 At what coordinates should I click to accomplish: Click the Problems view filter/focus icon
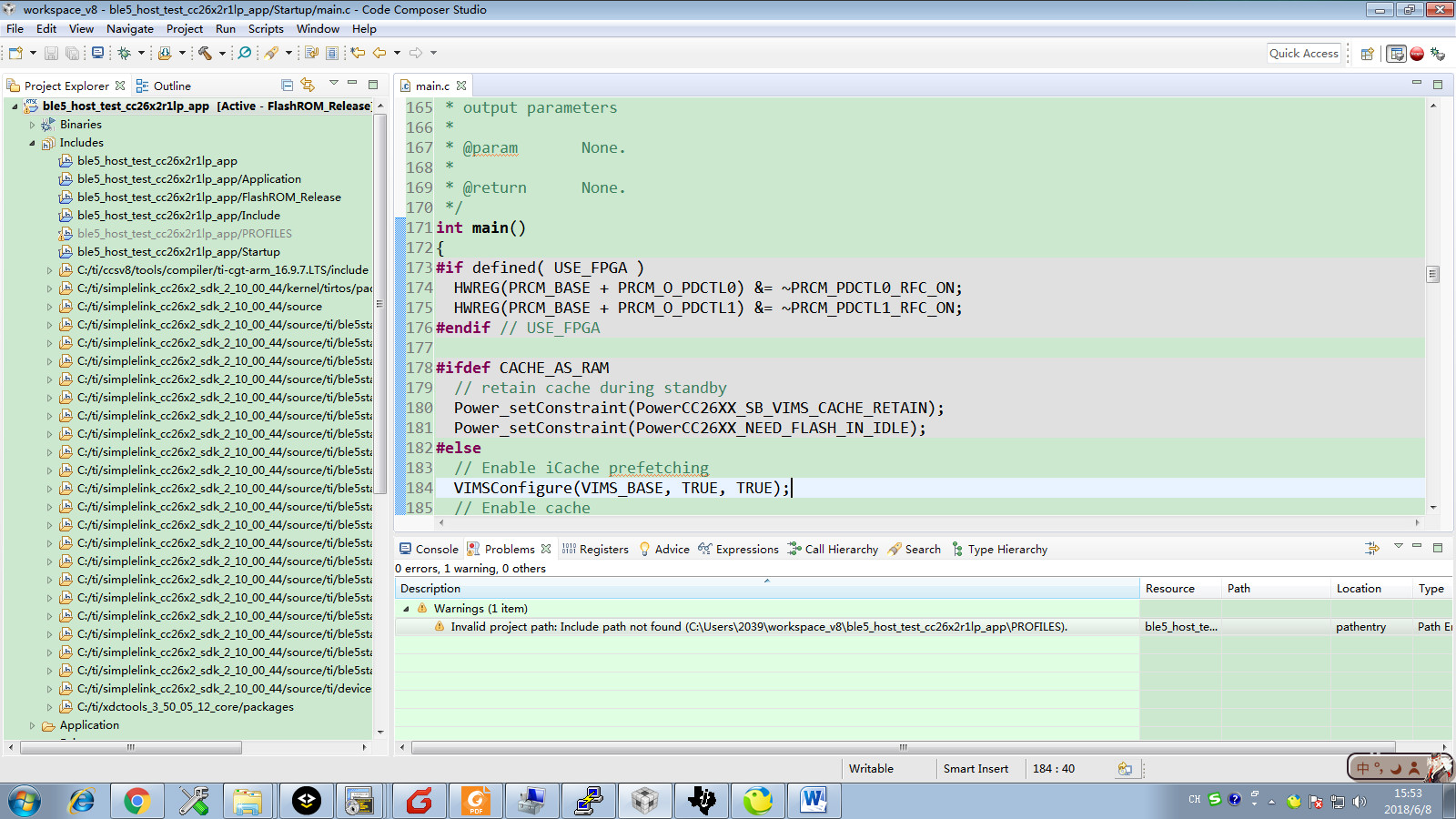[1372, 548]
